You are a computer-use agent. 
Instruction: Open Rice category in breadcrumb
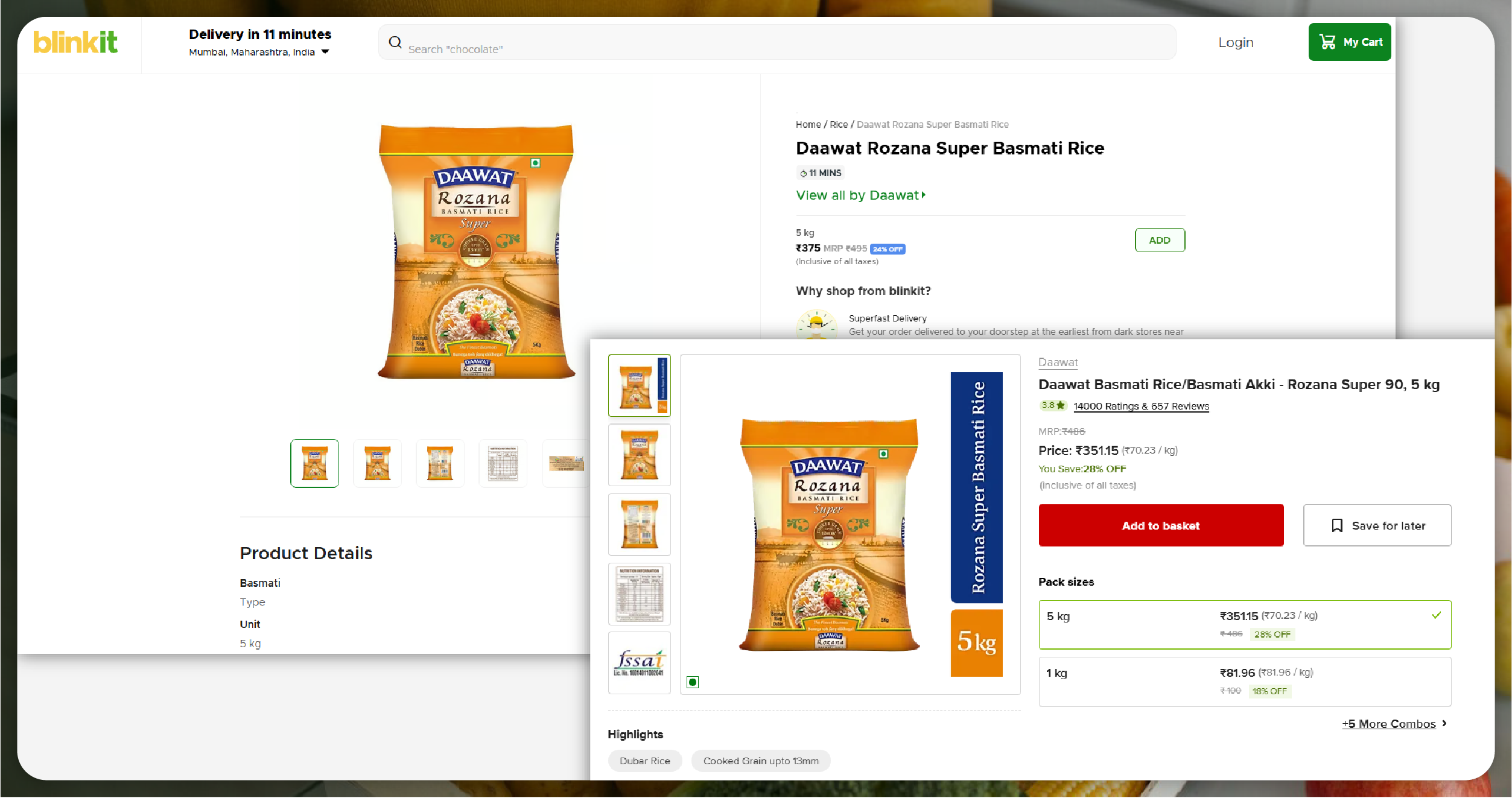coord(838,125)
